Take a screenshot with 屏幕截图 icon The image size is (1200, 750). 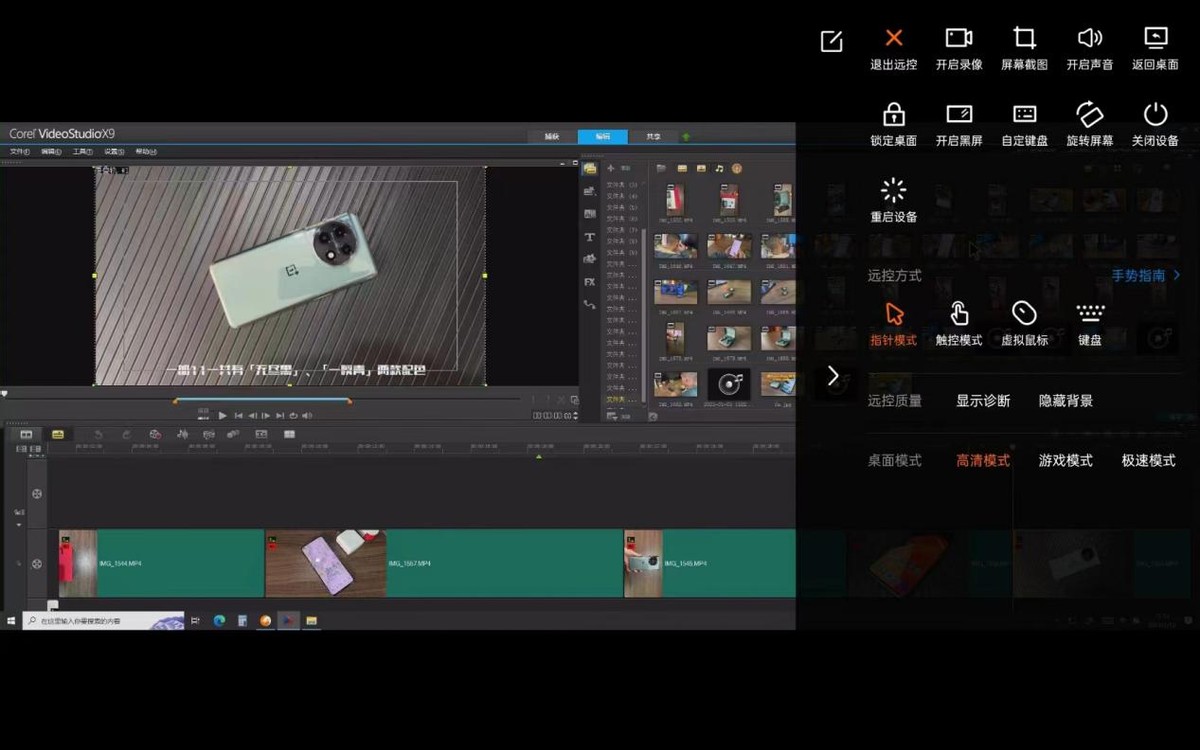1024,39
